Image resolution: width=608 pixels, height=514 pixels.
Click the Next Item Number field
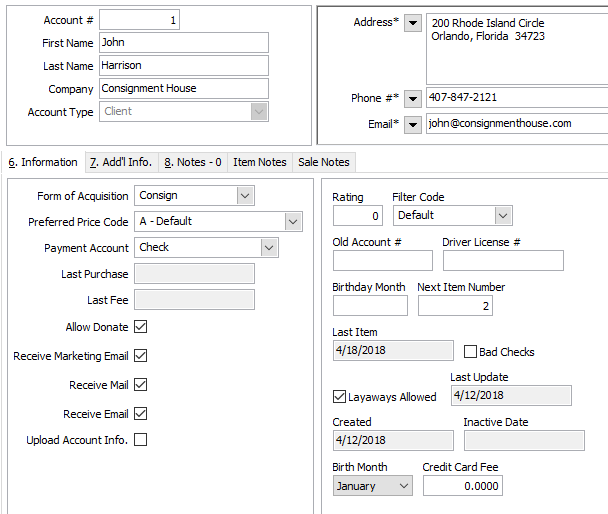[455, 305]
